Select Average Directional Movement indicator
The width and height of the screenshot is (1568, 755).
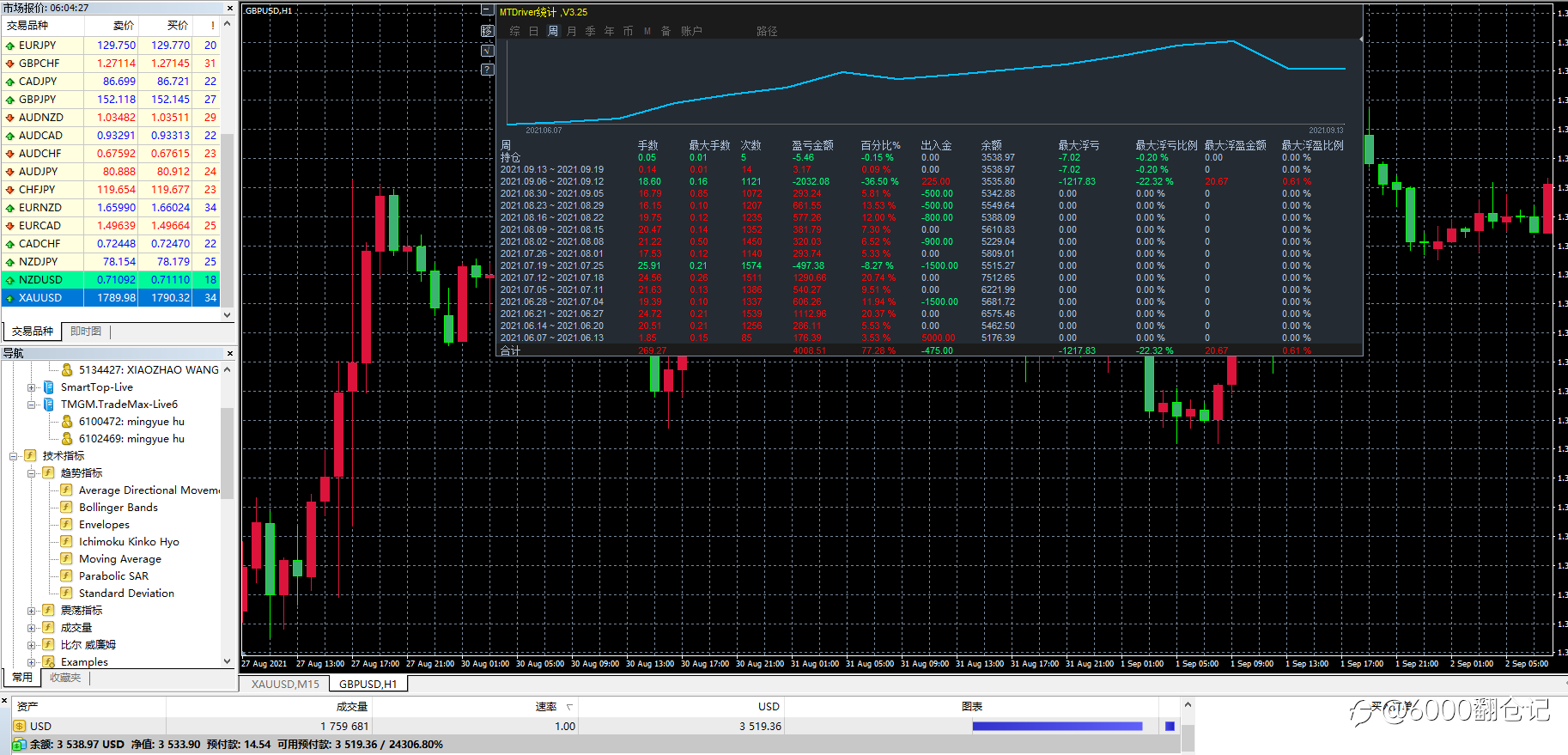pos(149,490)
